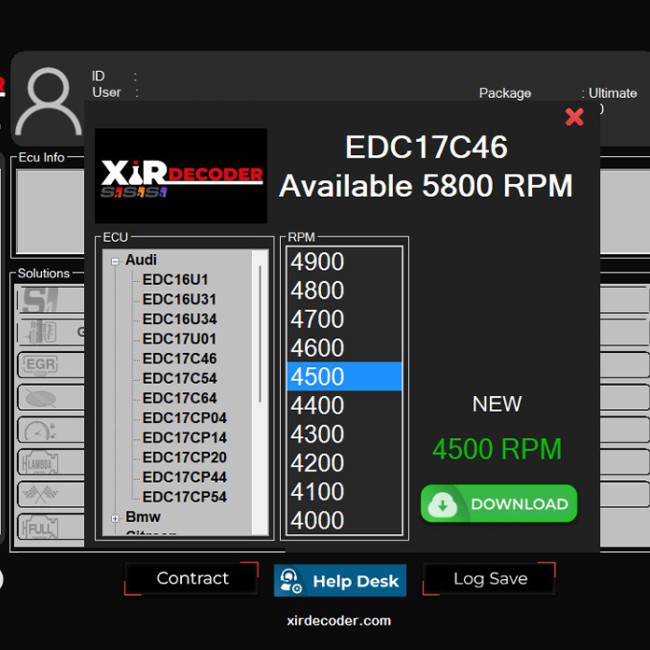Open the DPF filter solution icon
The image size is (650, 650).
[41, 398]
